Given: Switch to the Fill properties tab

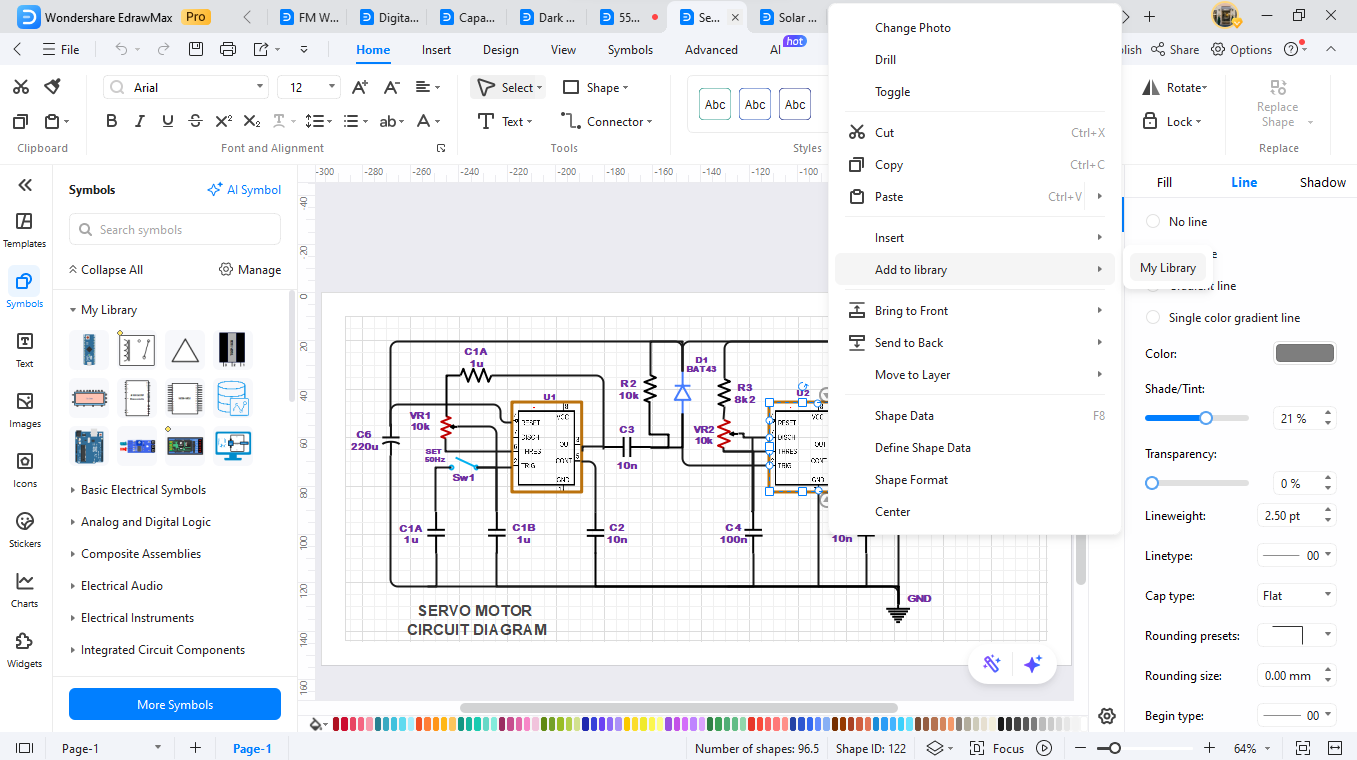Looking at the screenshot, I should click(1164, 182).
